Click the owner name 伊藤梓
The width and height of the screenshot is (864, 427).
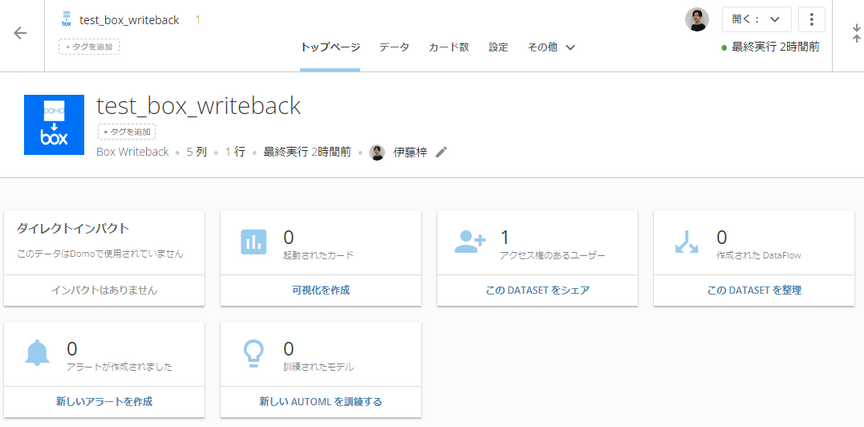pyautogui.click(x=409, y=153)
